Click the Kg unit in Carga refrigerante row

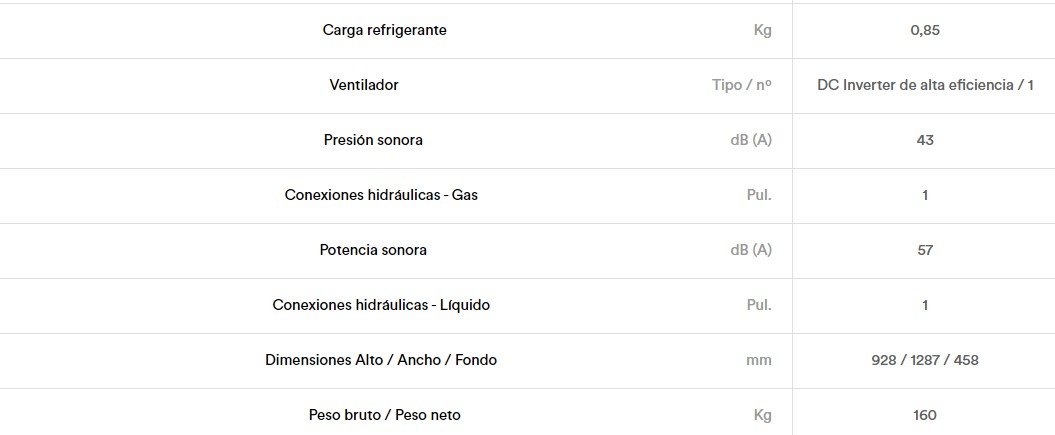pos(763,30)
